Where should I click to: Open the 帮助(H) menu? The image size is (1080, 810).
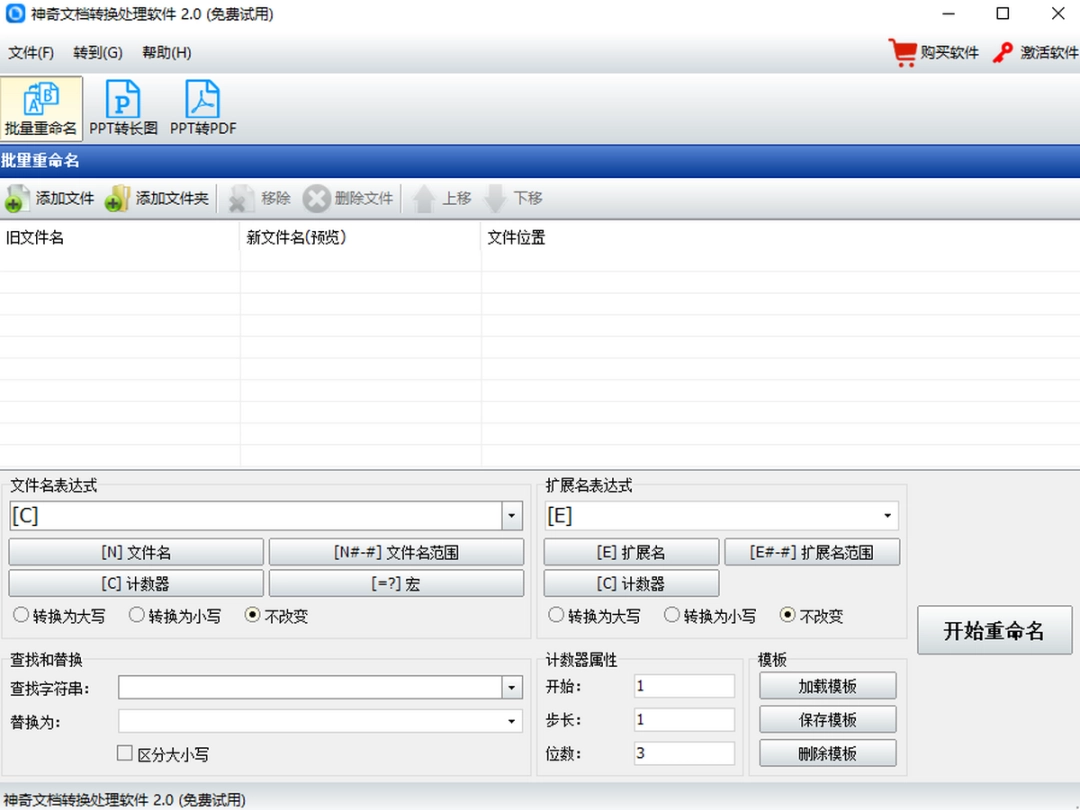pos(166,52)
